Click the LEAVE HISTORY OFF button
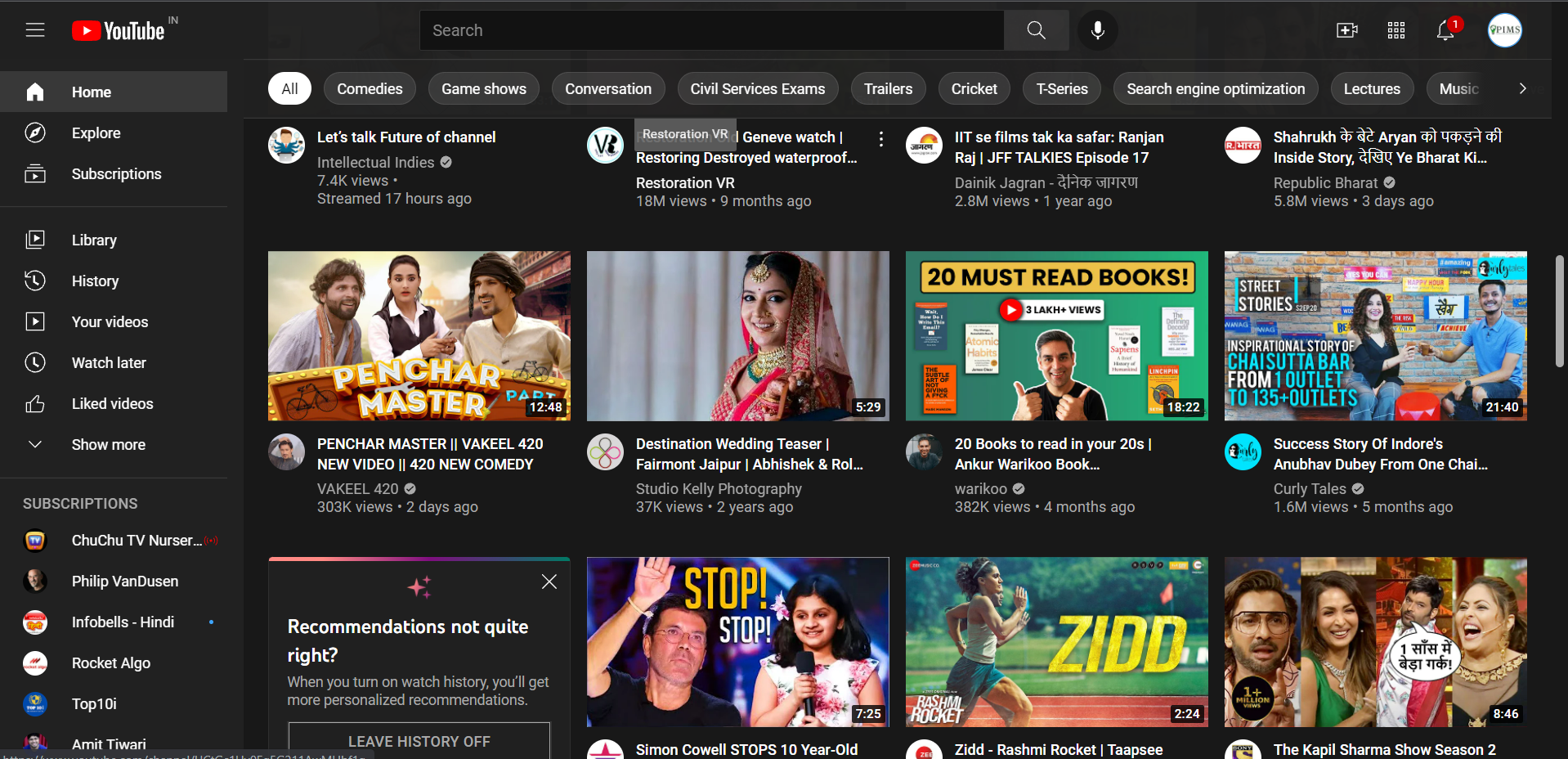 pyautogui.click(x=419, y=740)
